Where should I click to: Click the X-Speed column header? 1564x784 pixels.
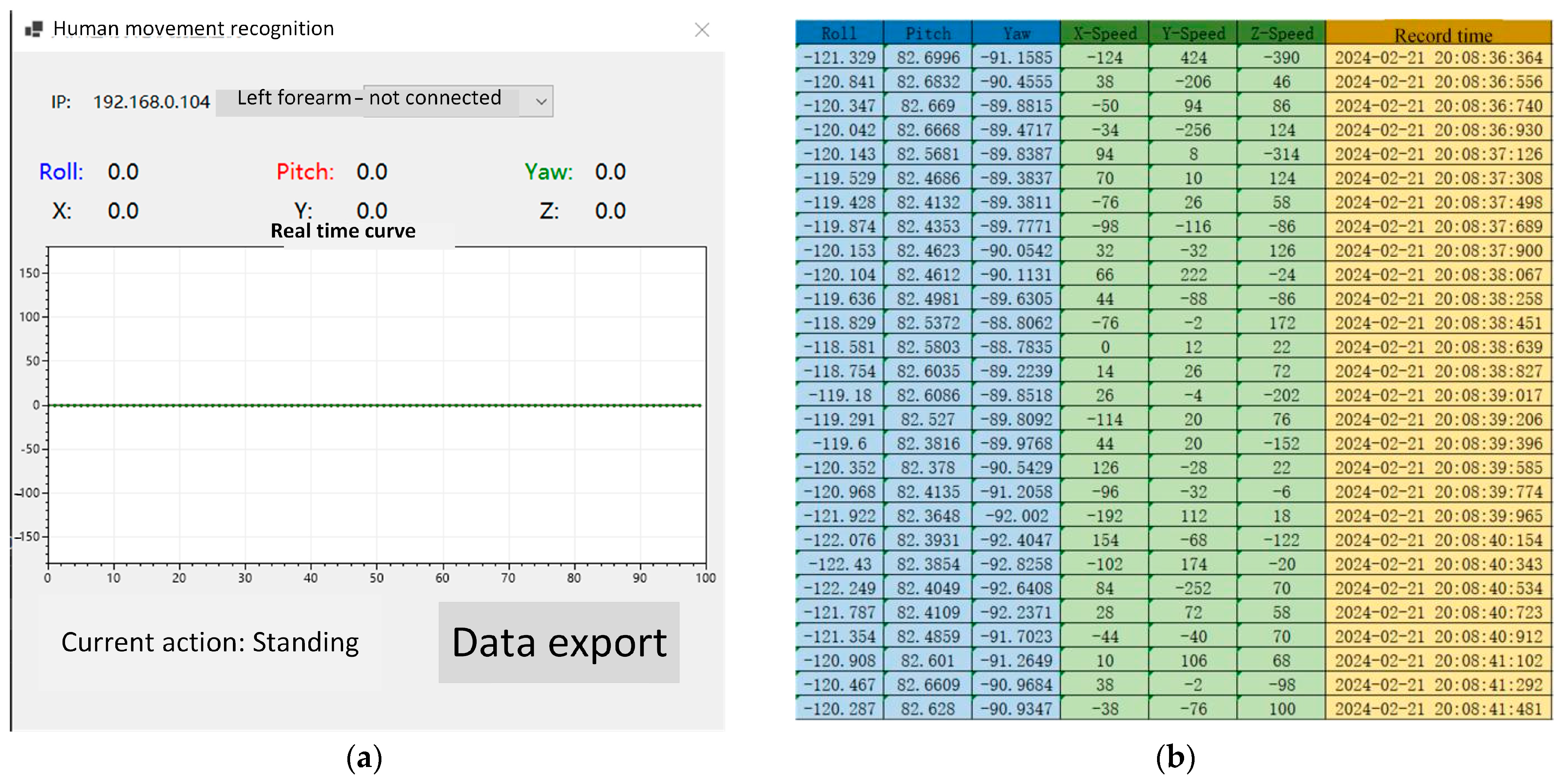click(1104, 33)
